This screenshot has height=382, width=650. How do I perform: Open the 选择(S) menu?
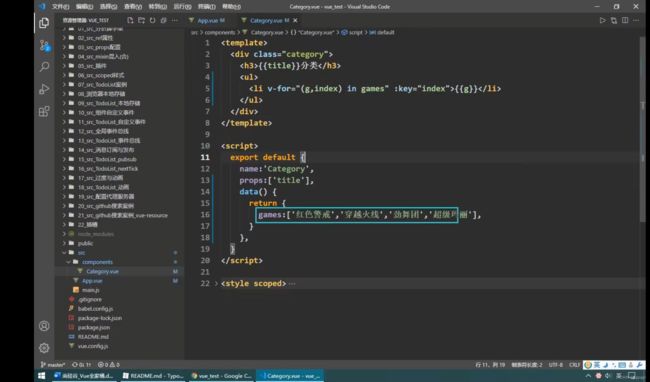click(109, 7)
